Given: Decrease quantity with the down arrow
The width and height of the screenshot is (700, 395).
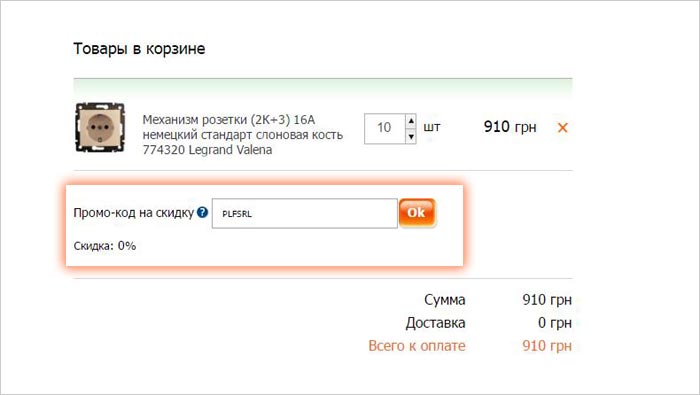Looking at the screenshot, I should (411, 136).
